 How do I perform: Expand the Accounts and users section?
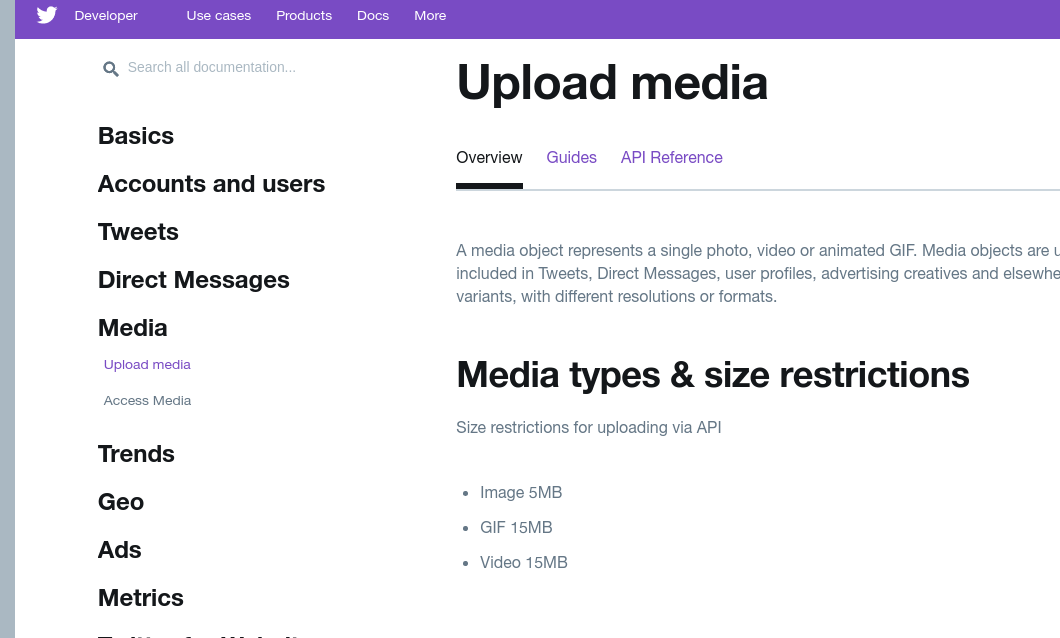(x=212, y=184)
